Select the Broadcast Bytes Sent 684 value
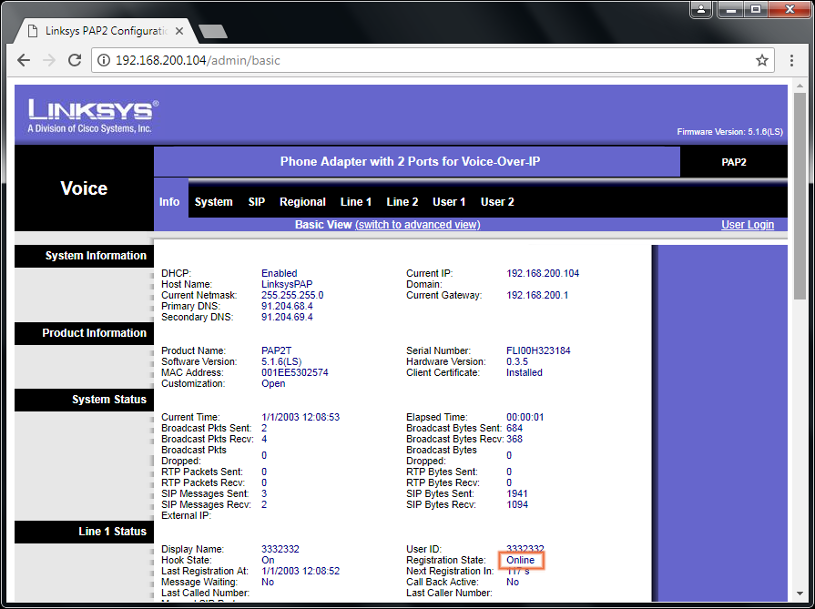 click(514, 428)
